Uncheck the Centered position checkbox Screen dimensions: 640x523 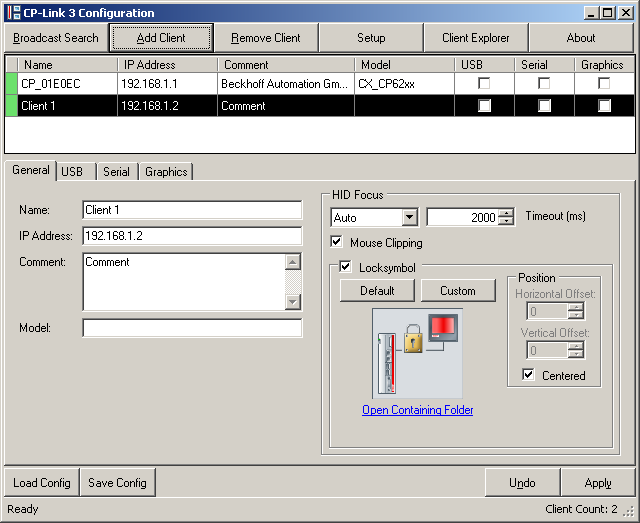(528, 375)
